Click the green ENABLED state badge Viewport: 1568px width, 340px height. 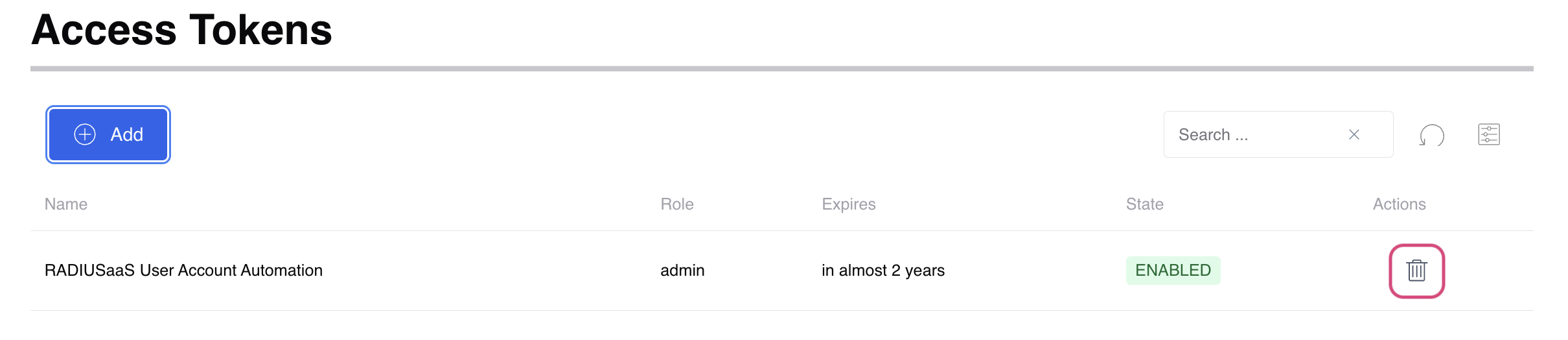click(x=1173, y=271)
